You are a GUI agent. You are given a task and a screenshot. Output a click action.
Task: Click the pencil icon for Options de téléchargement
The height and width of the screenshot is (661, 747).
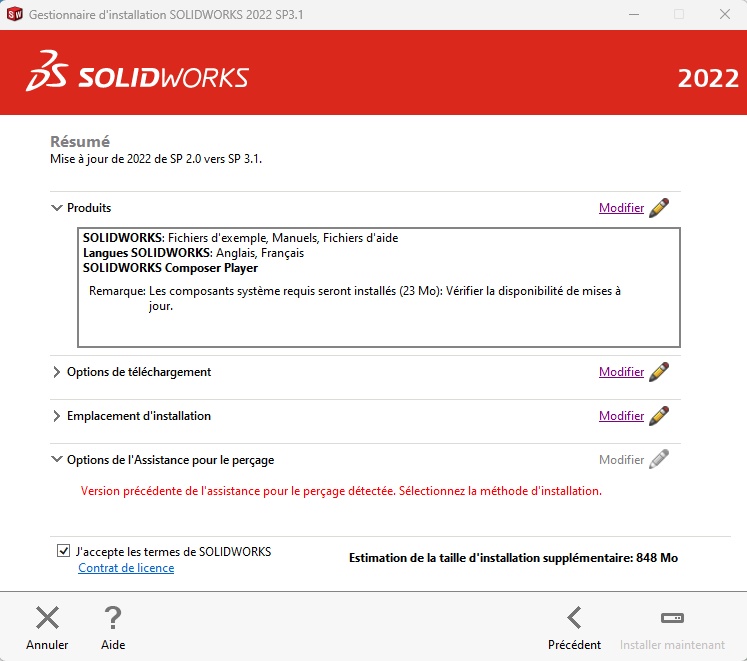(x=659, y=372)
